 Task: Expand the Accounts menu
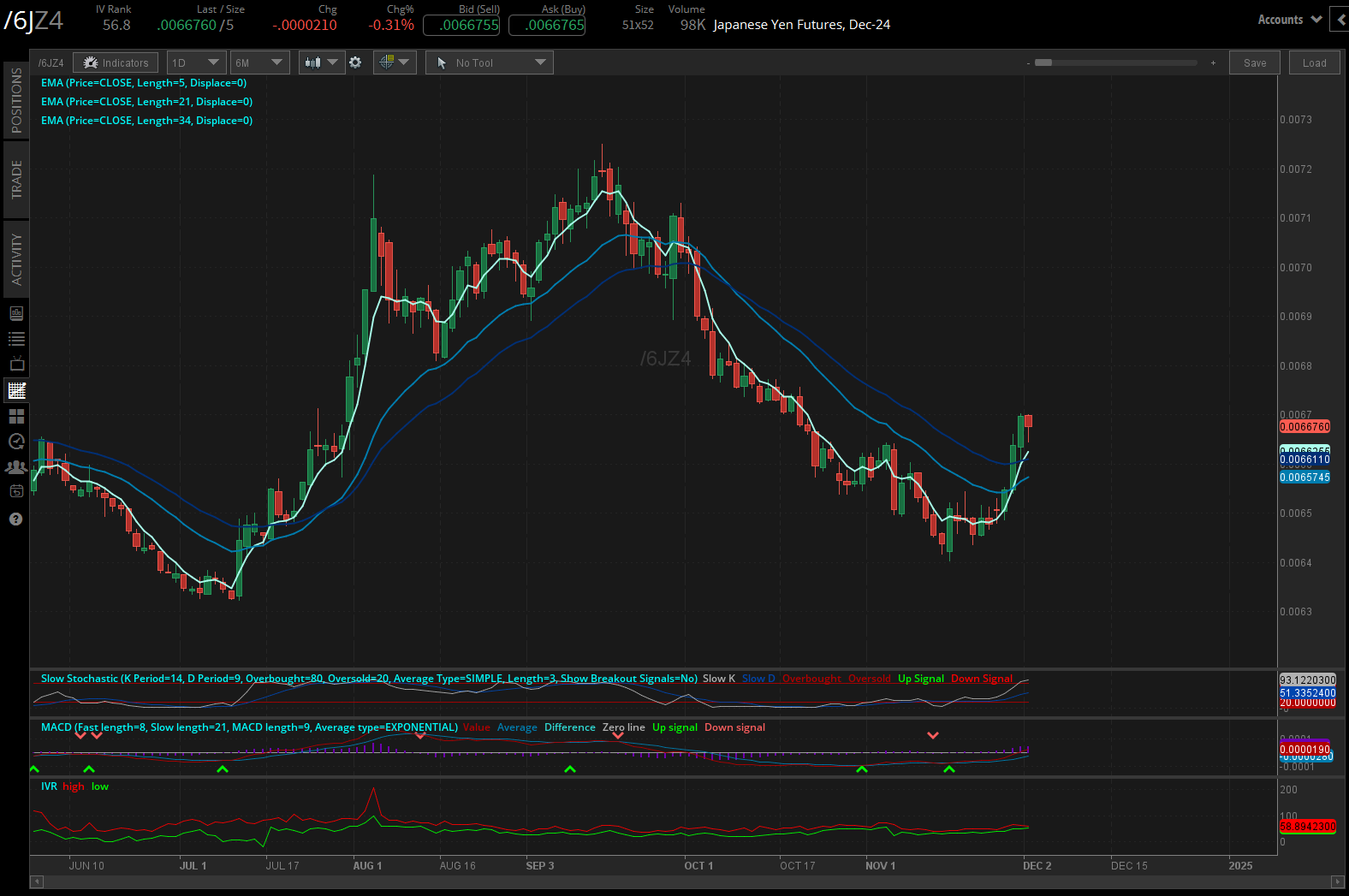coord(1289,20)
